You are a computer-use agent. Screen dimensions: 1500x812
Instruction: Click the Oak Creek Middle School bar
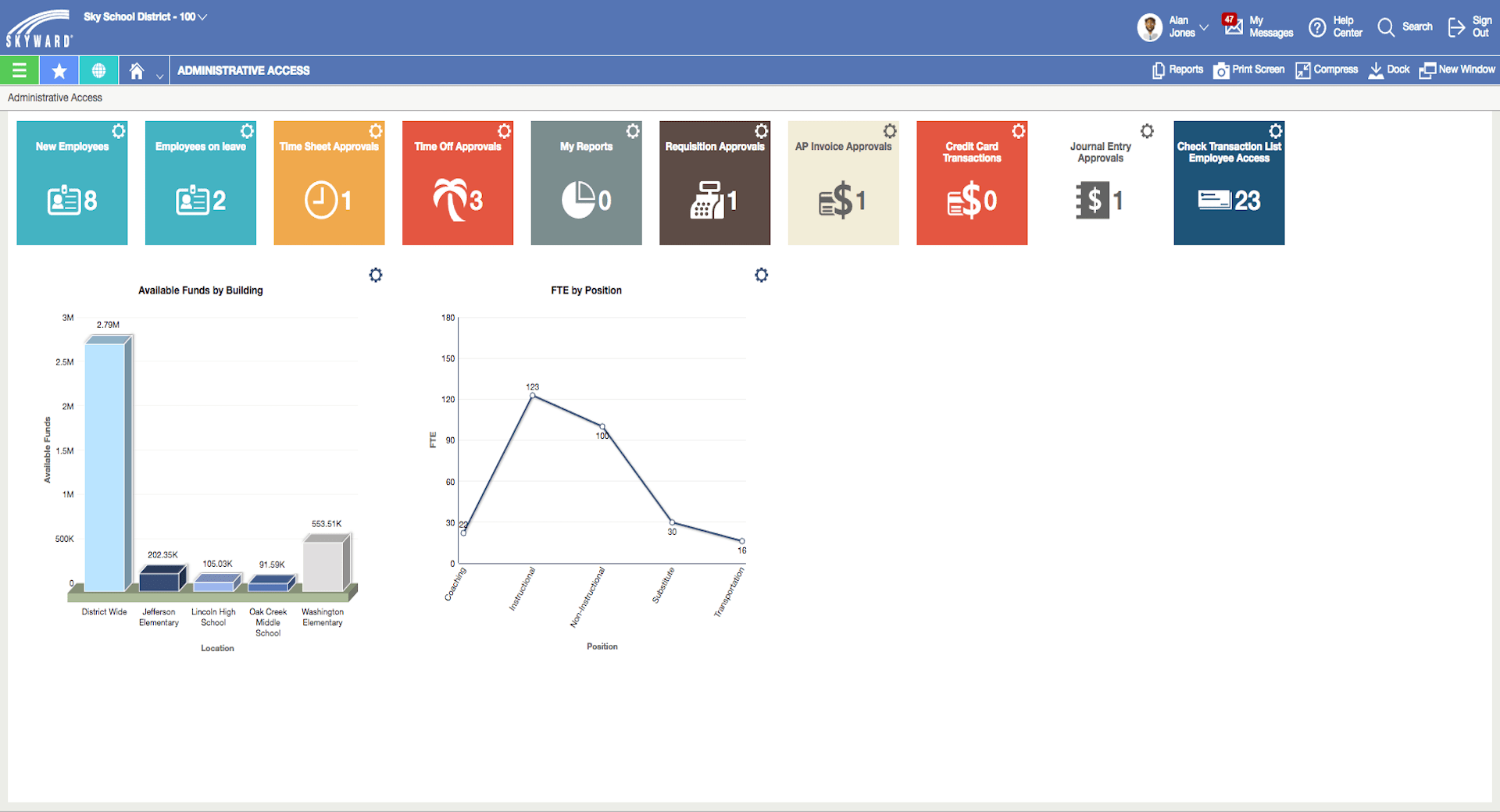pyautogui.click(x=272, y=584)
